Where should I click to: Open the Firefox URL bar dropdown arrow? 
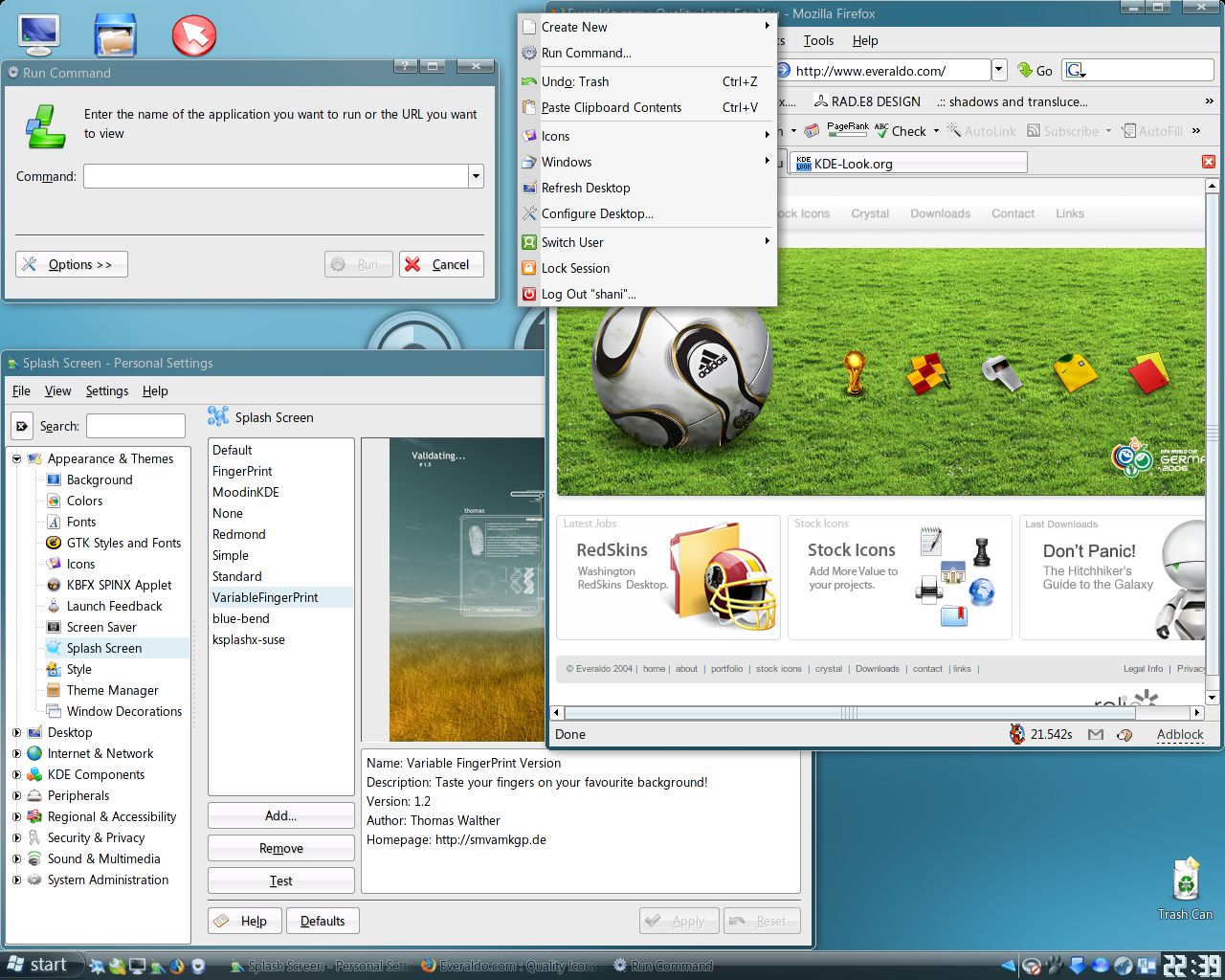pos(999,70)
